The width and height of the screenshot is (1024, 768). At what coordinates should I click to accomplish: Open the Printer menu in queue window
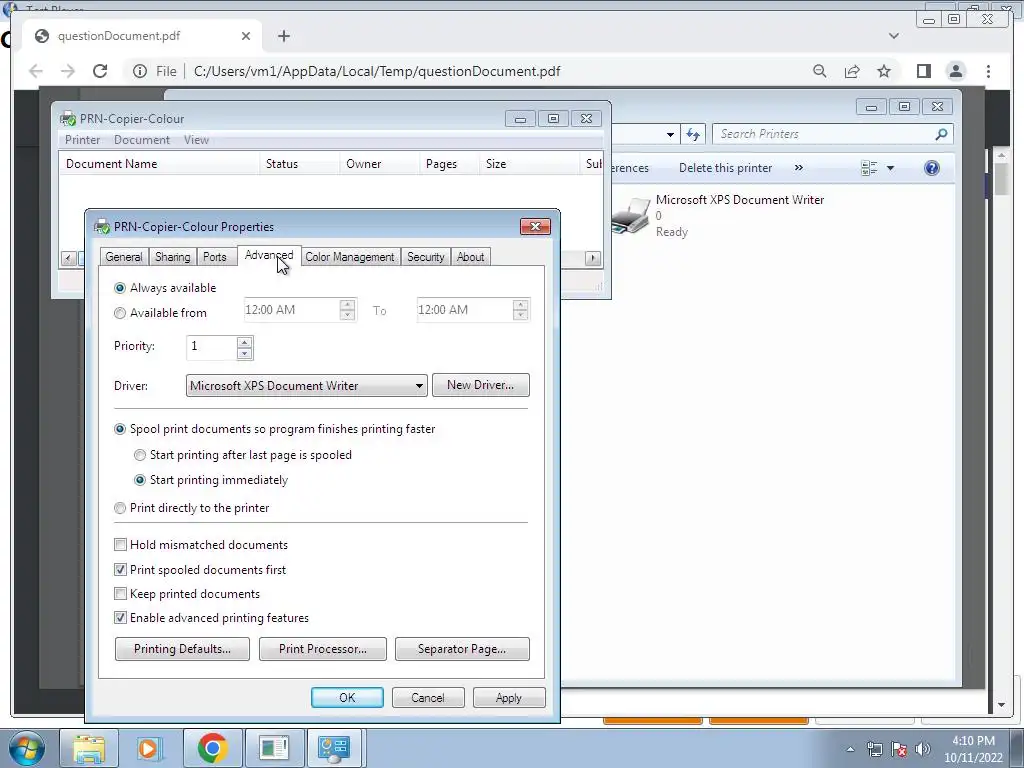pyautogui.click(x=82, y=140)
